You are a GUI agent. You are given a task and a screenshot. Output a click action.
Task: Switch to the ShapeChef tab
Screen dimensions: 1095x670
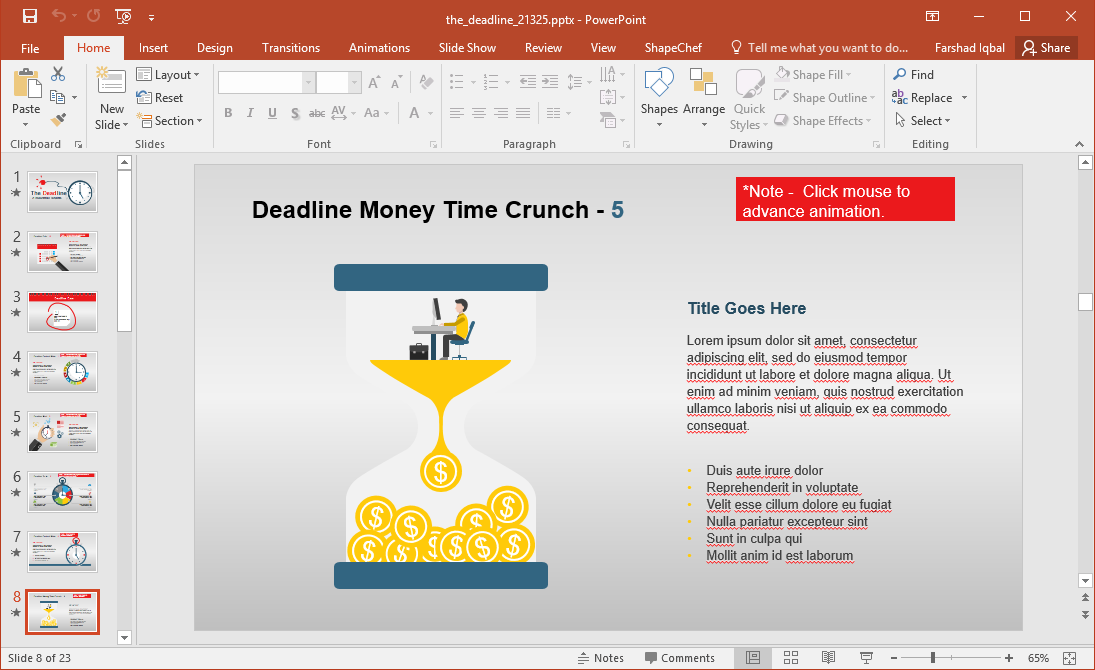672,48
